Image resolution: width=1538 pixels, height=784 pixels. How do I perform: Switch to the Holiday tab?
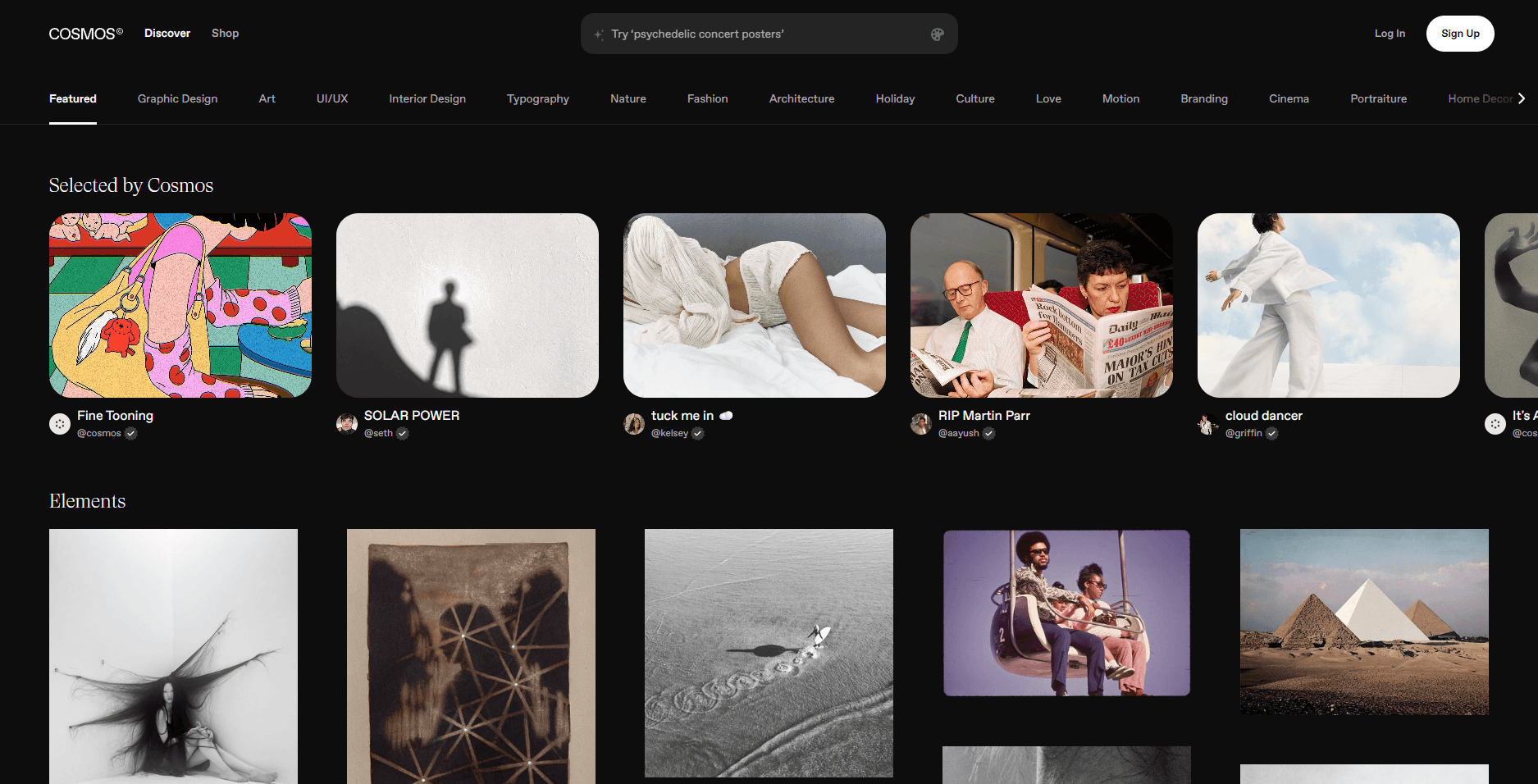(x=895, y=98)
